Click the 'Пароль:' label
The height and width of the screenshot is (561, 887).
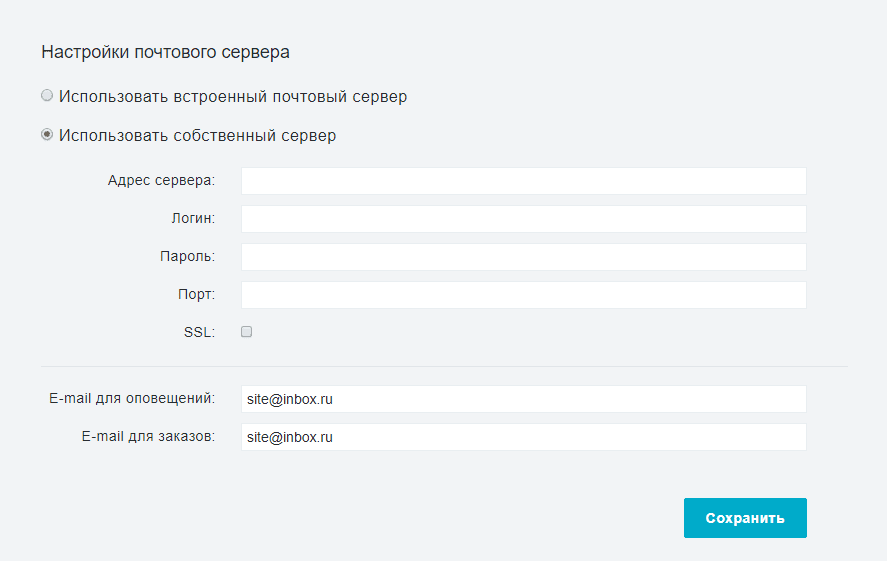[187, 256]
